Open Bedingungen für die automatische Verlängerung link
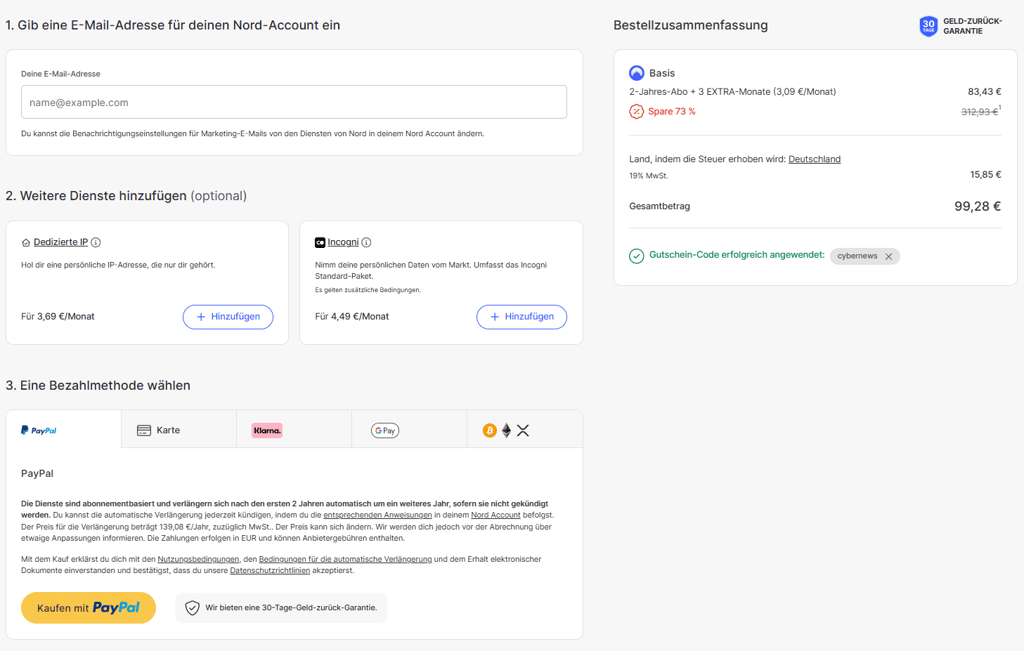Image resolution: width=1024 pixels, height=651 pixels. [345, 559]
